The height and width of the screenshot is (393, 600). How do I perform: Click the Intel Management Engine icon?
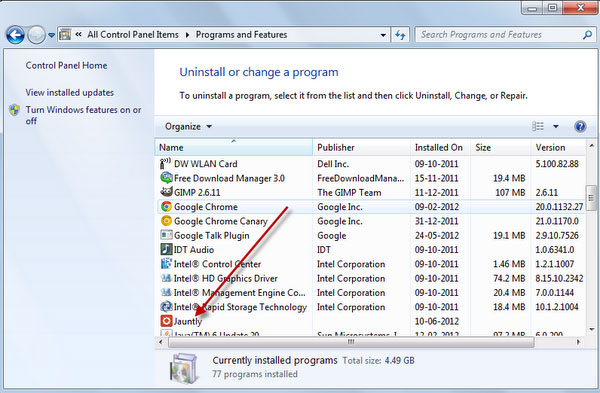pyautogui.click(x=166, y=292)
